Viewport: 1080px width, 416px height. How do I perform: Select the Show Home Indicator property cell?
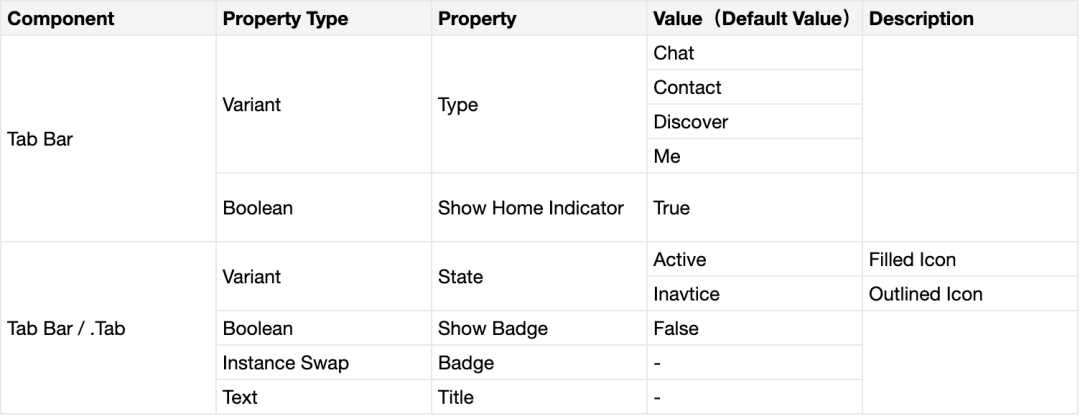(x=539, y=207)
